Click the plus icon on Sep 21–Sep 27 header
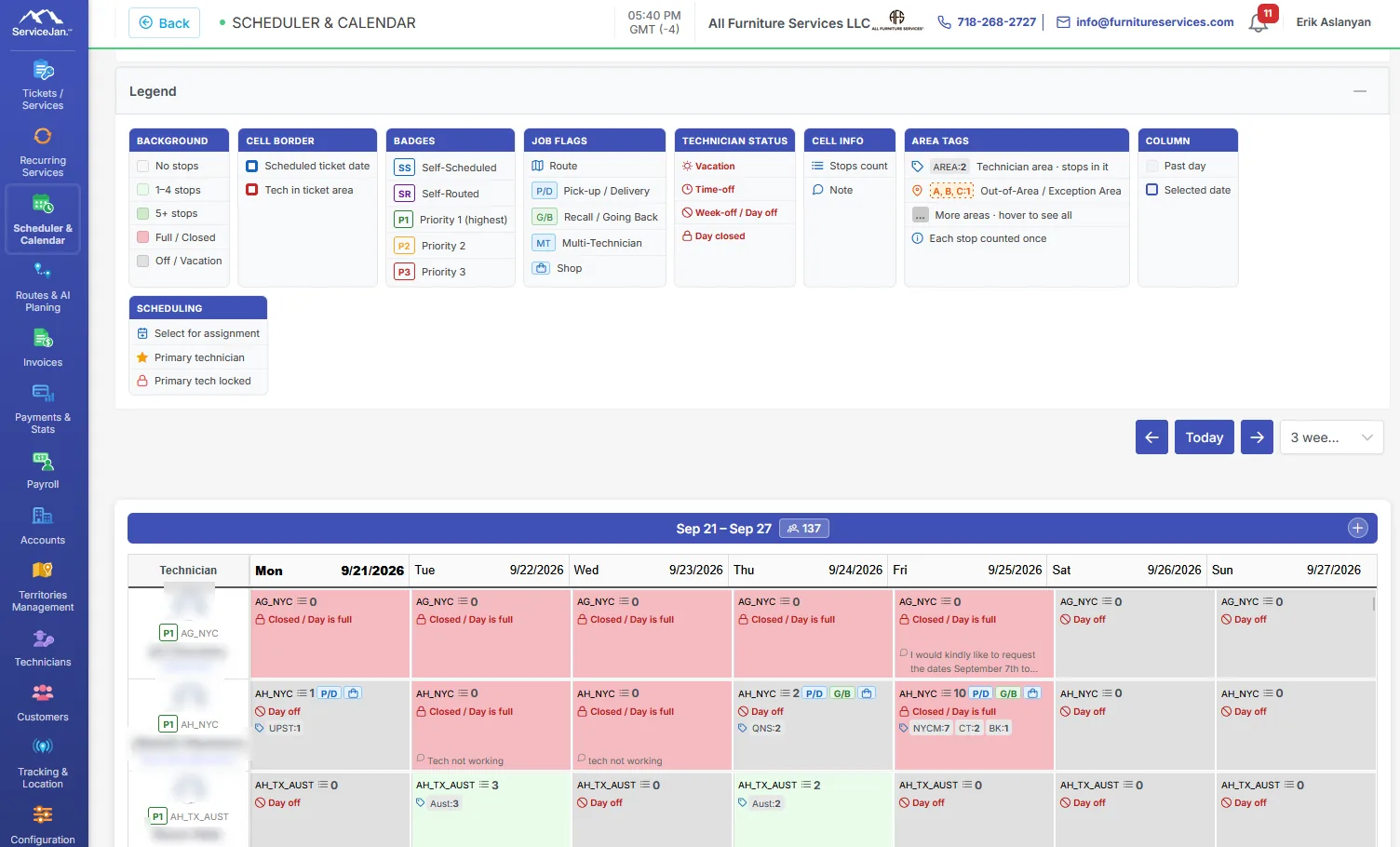 tap(1358, 529)
